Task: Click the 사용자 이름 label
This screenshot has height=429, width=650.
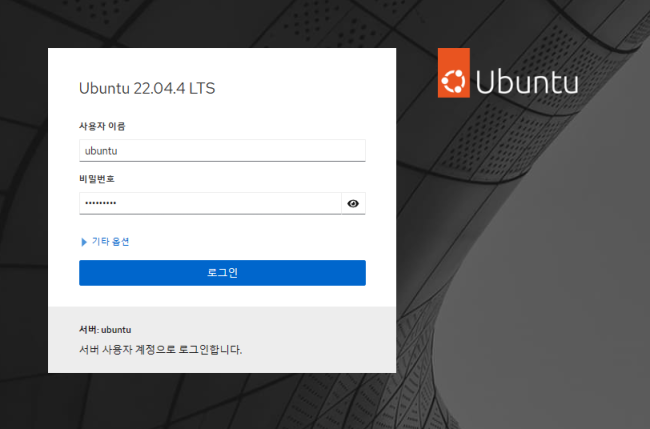Action: pos(102,126)
